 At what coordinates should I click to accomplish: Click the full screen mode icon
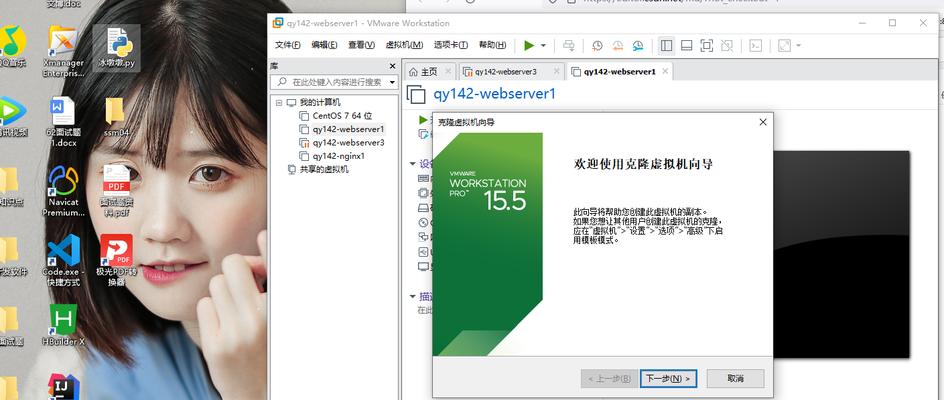pyautogui.click(x=707, y=45)
